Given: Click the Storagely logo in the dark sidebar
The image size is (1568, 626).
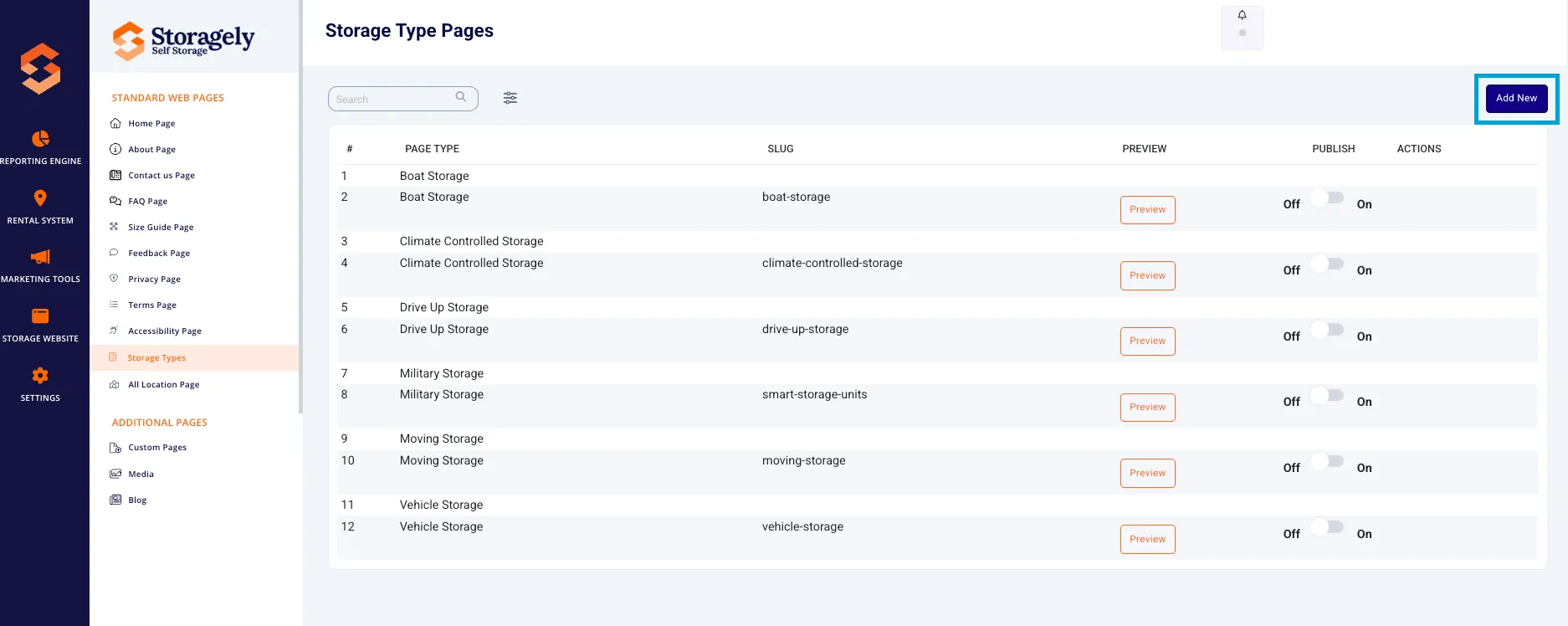Looking at the screenshot, I should click(x=40, y=69).
